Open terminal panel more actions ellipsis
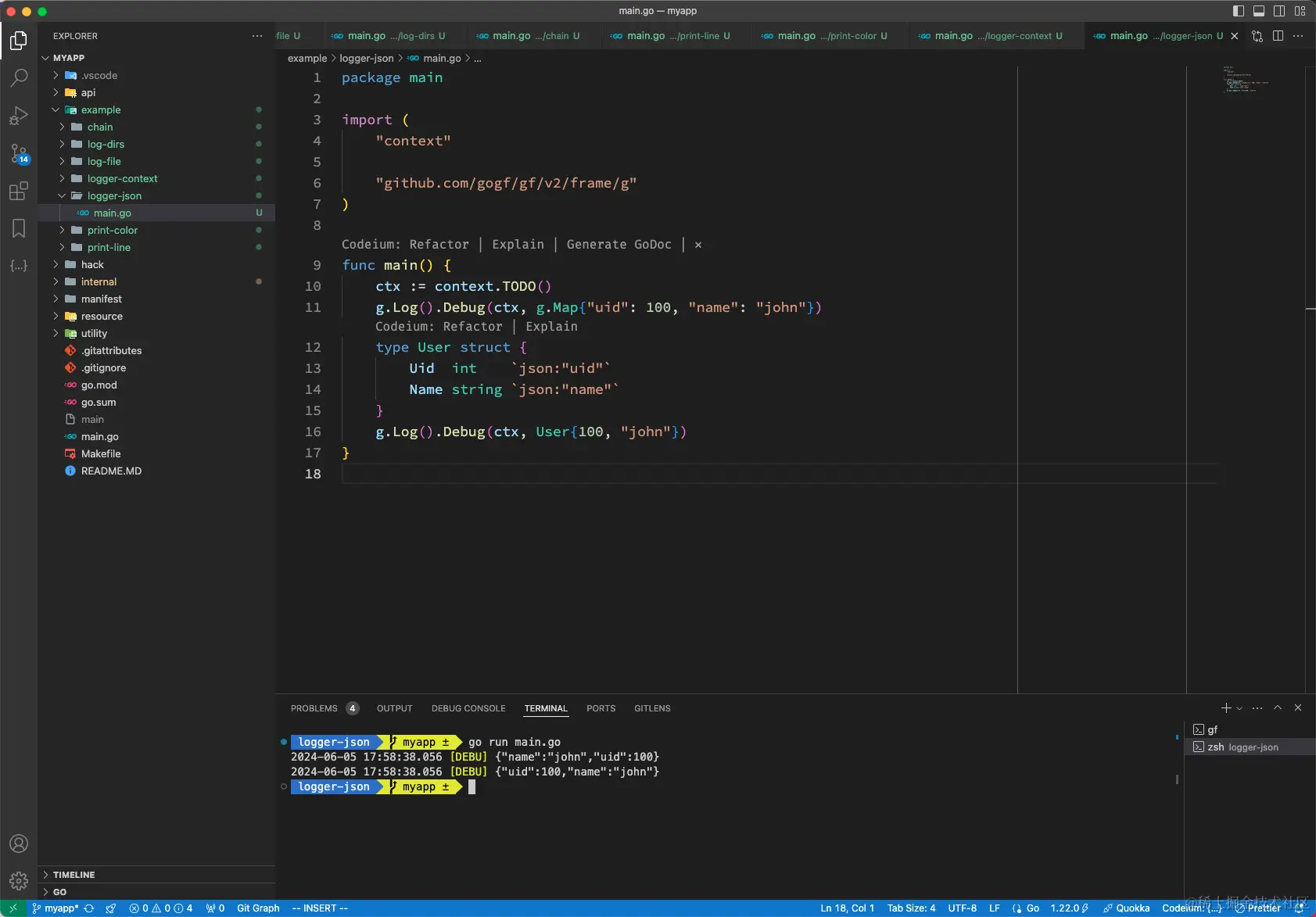This screenshot has height=917, width=1316. click(1257, 708)
